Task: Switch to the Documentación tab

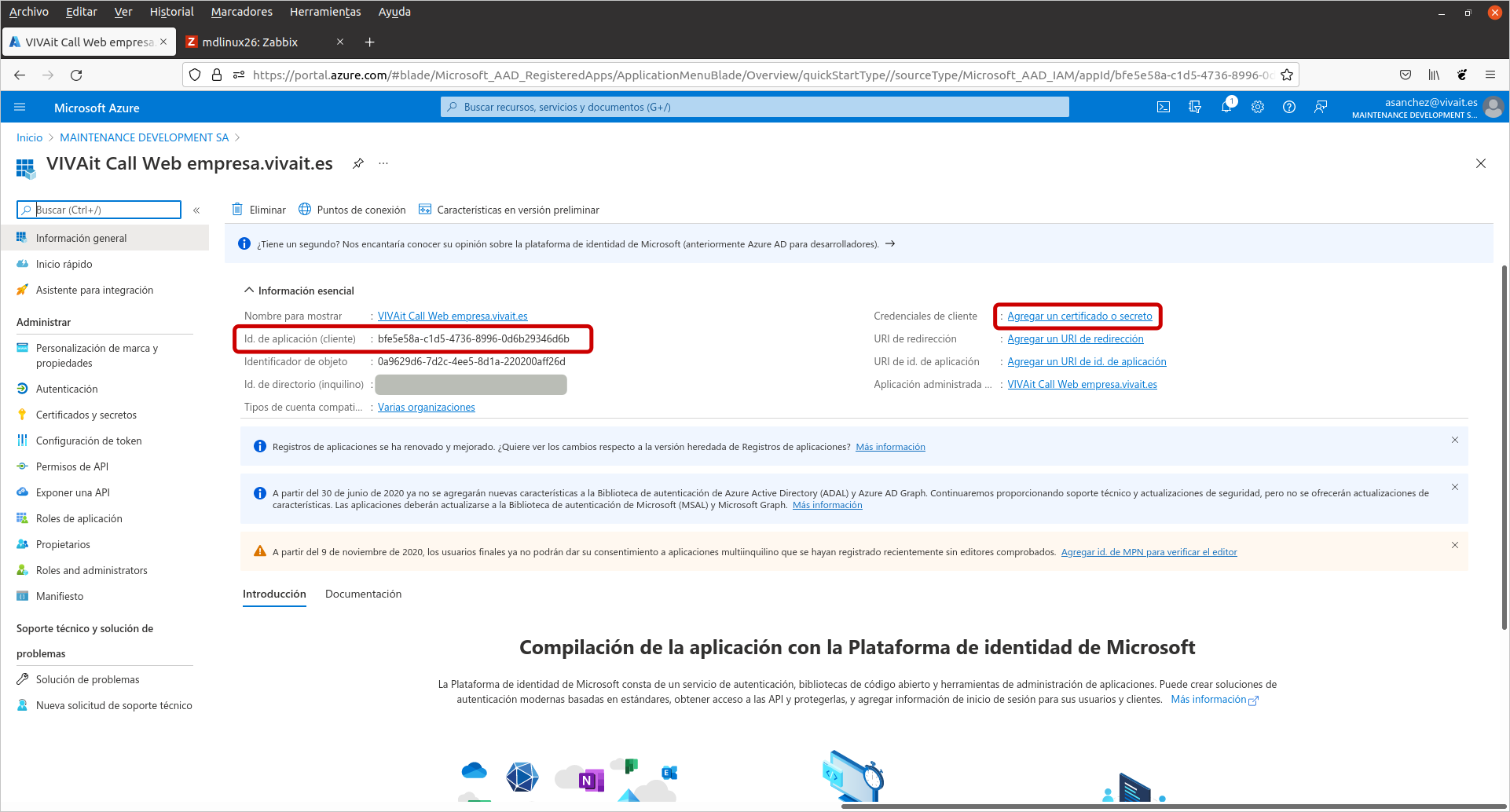Action: point(363,594)
